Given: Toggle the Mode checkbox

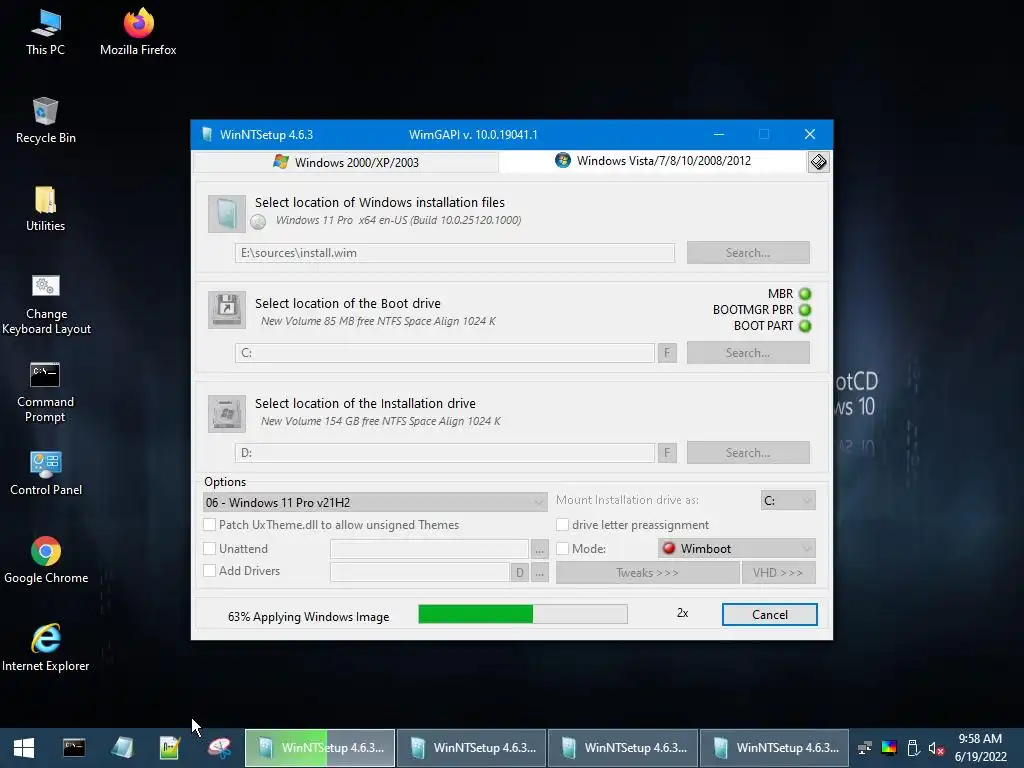Looking at the screenshot, I should pos(562,549).
